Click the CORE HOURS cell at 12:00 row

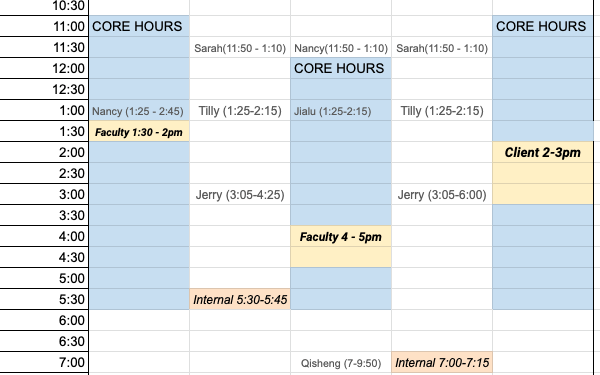(341, 68)
